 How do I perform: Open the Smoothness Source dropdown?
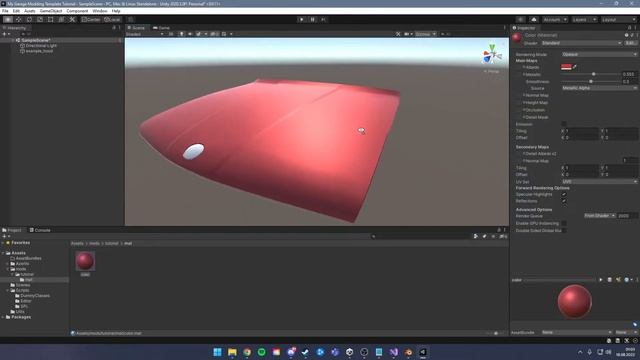[x=599, y=88]
